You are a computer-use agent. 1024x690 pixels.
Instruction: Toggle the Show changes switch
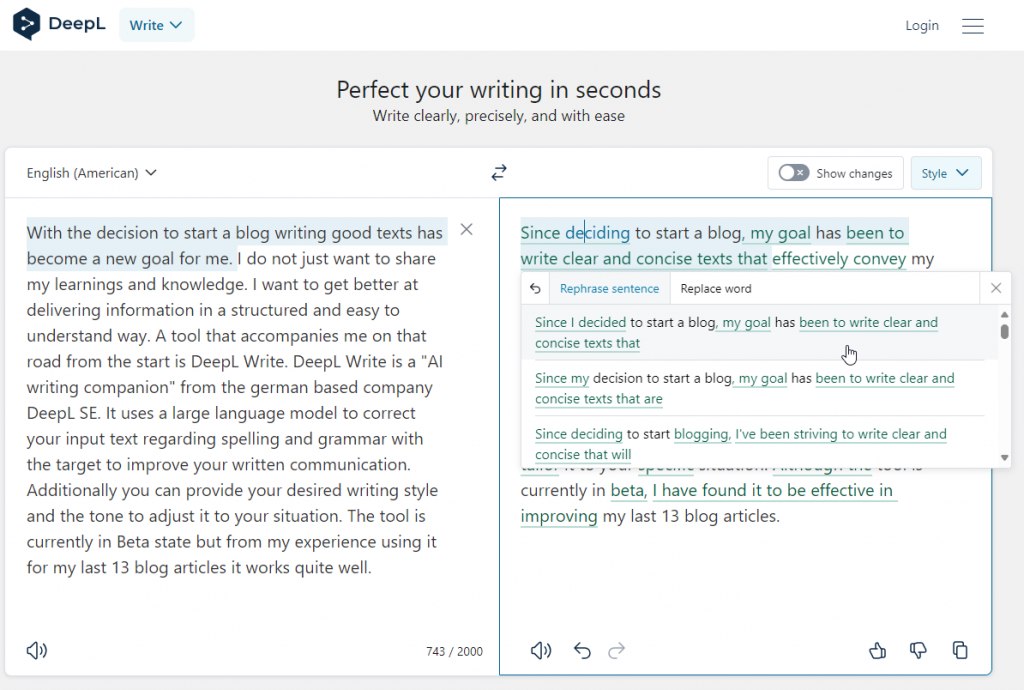pos(794,173)
